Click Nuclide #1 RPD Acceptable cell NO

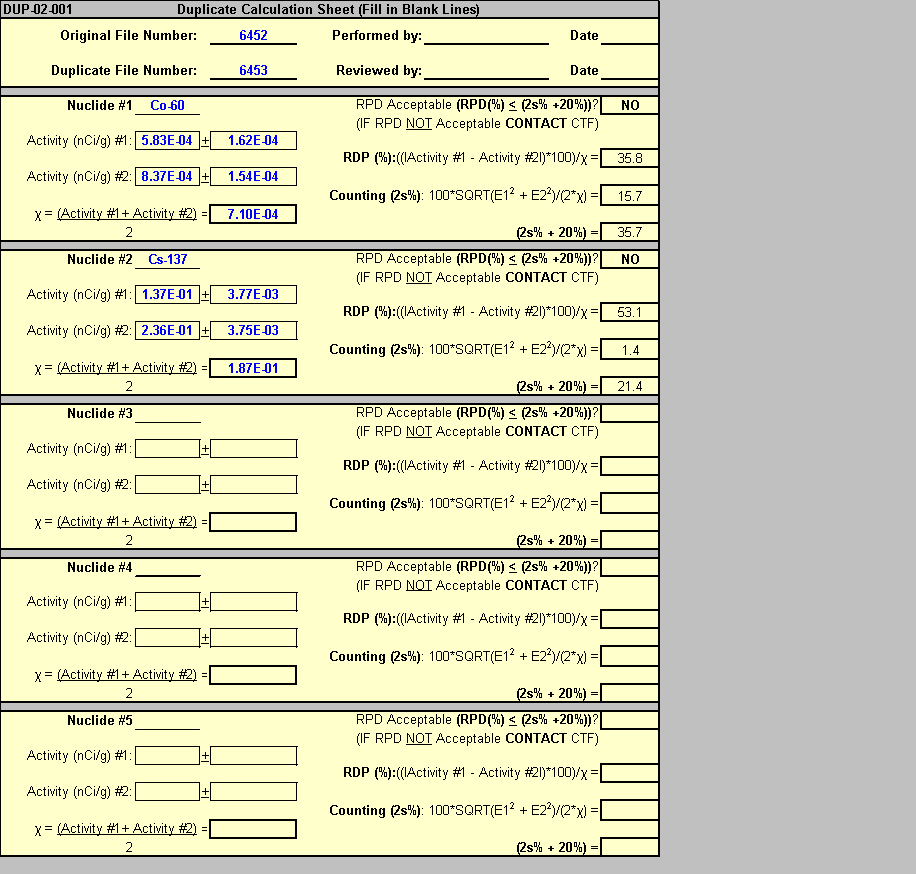pos(630,106)
